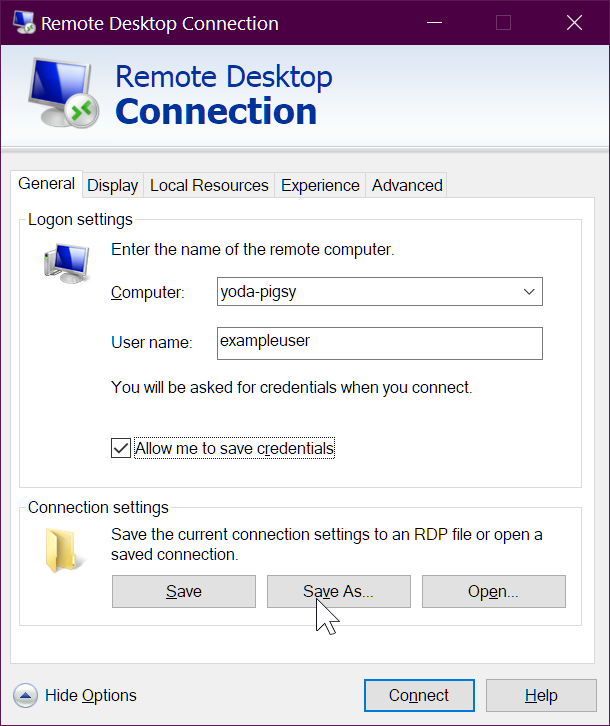The height and width of the screenshot is (726, 610).
Task: Click the Remote Desktop title bar icon
Action: click(x=23, y=23)
